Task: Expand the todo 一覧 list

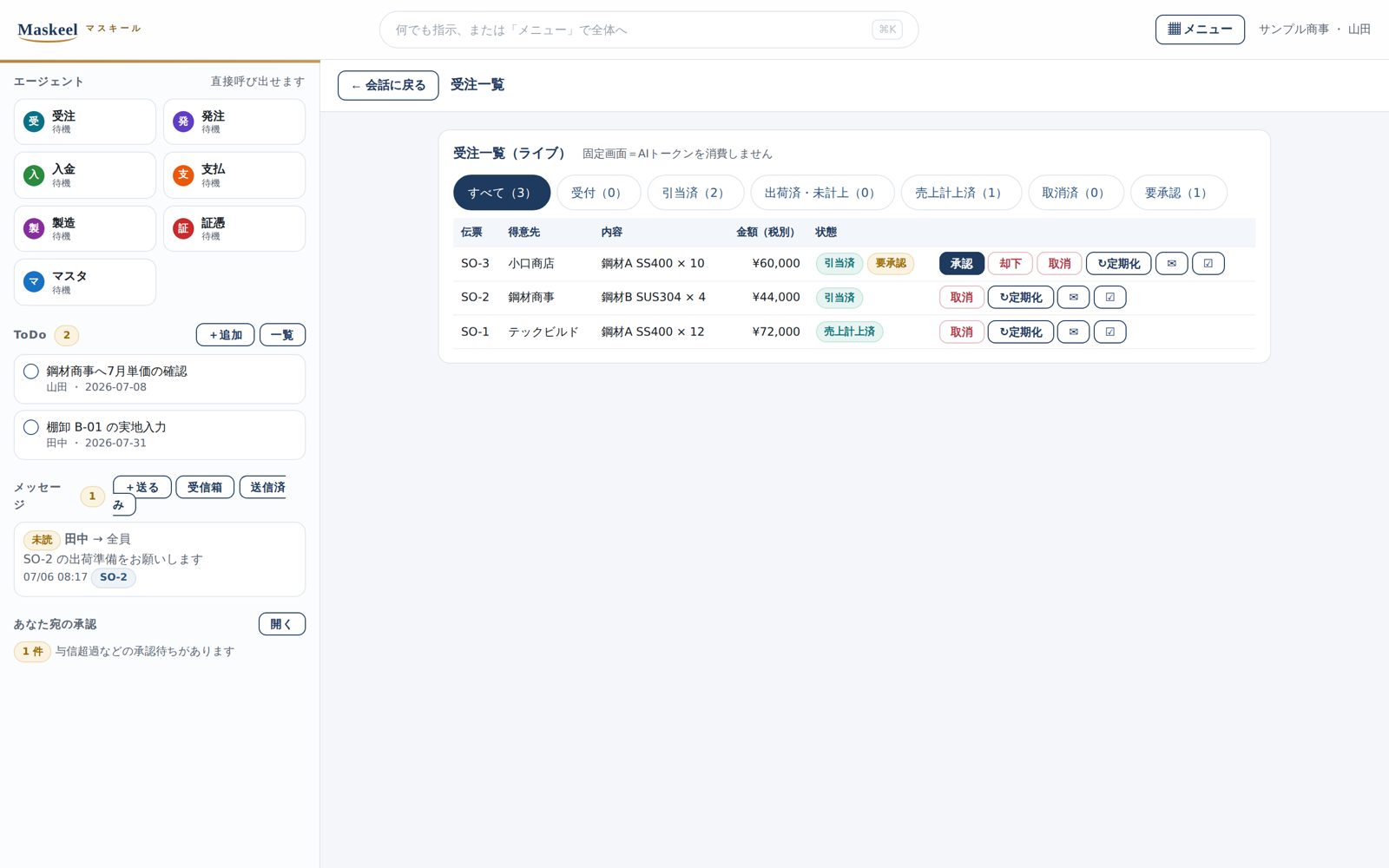Action: [282, 335]
